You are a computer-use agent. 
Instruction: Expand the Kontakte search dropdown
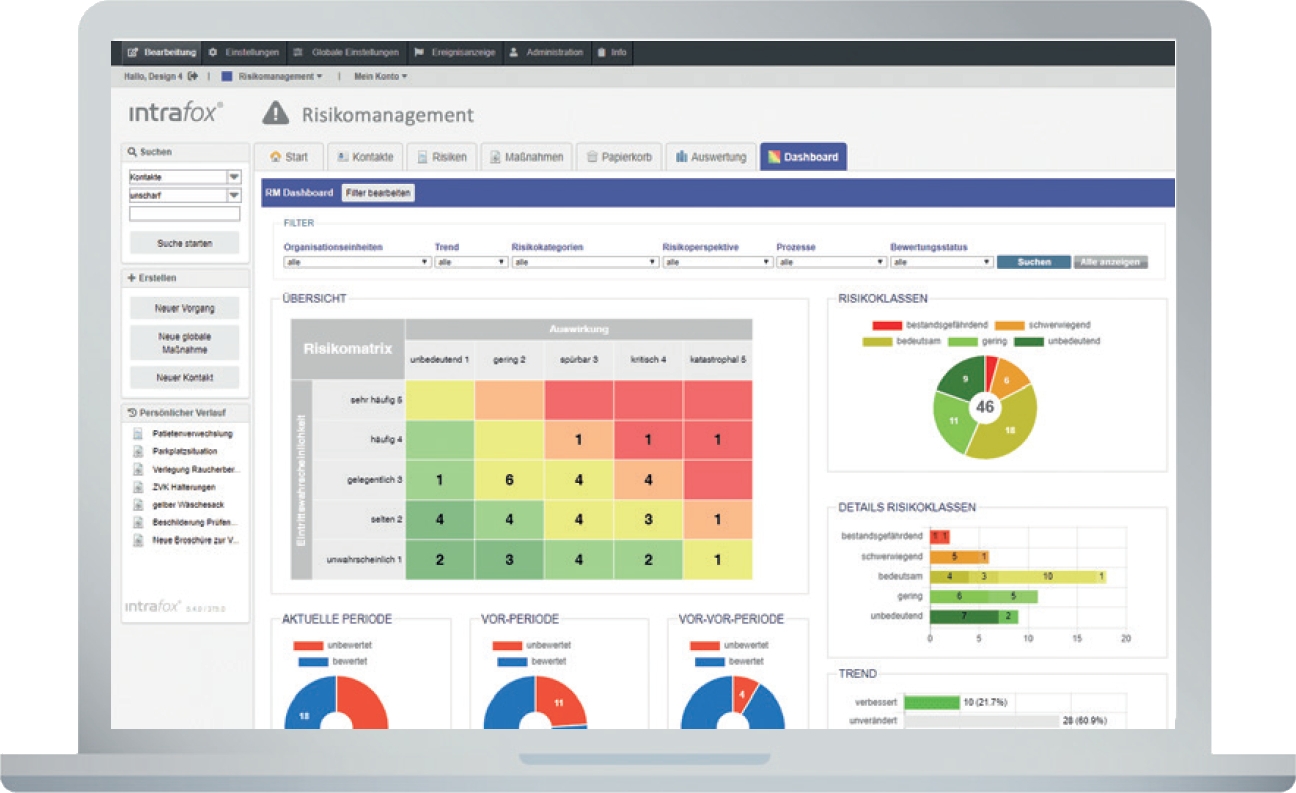click(234, 177)
